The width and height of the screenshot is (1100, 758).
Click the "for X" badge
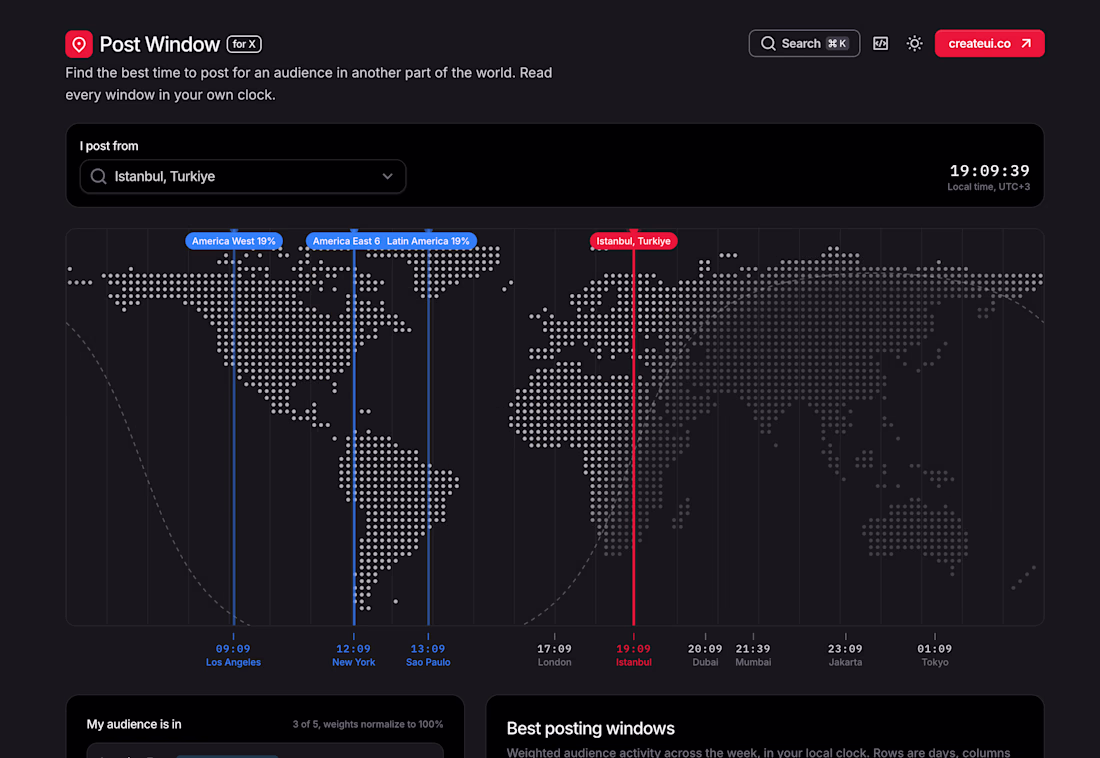(244, 44)
